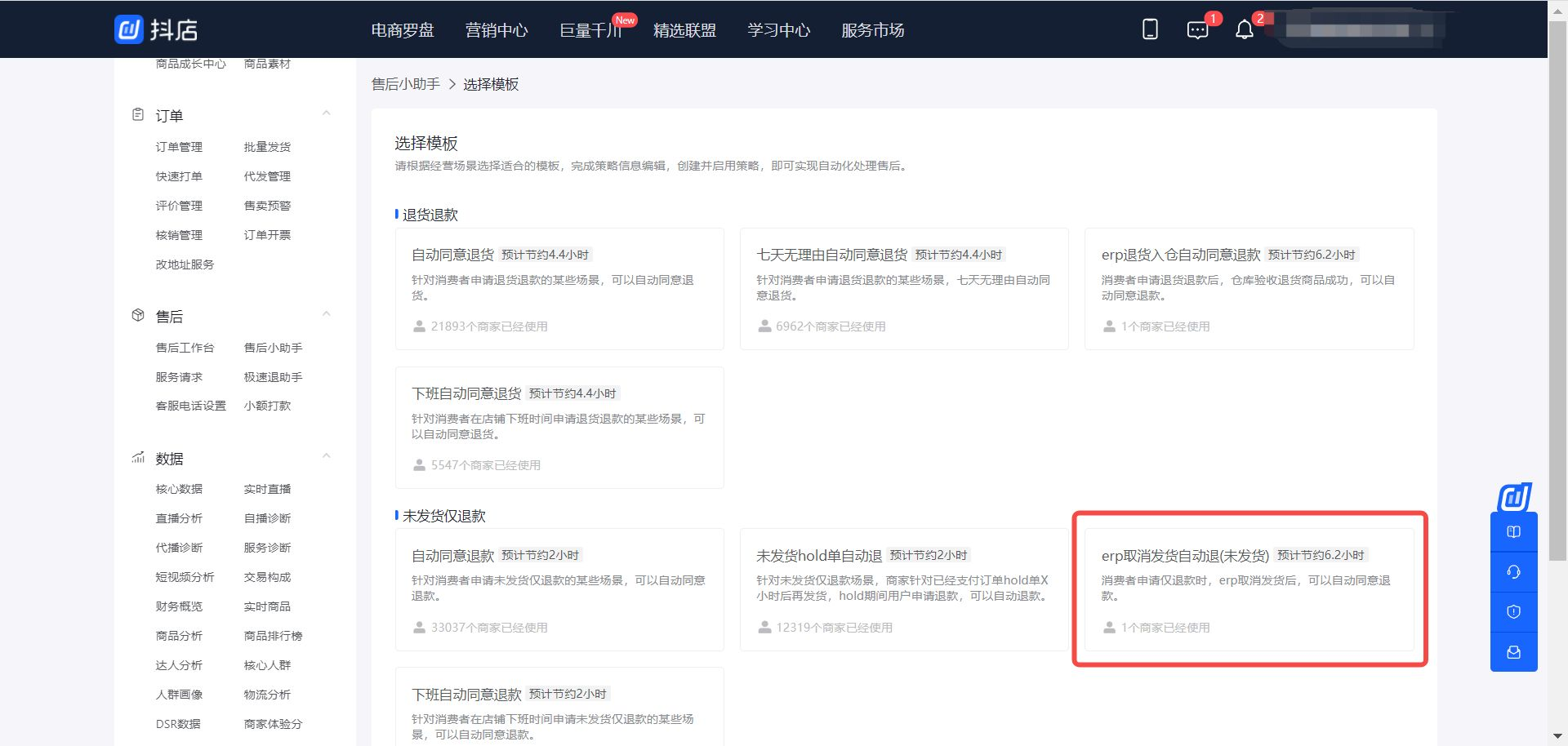Open 自播诊断 in the sidebar

click(267, 518)
